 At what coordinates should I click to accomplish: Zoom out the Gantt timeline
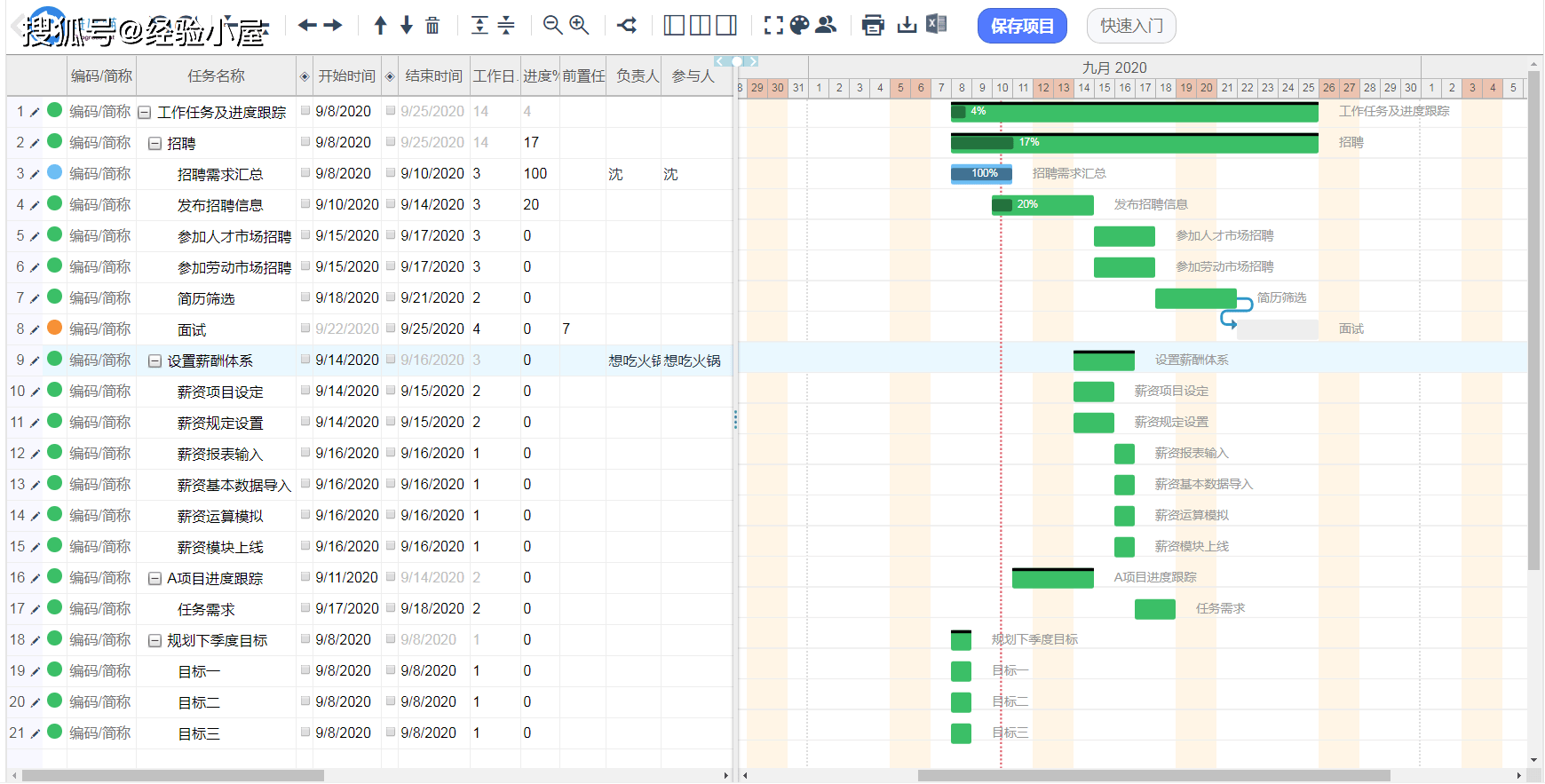tap(552, 26)
